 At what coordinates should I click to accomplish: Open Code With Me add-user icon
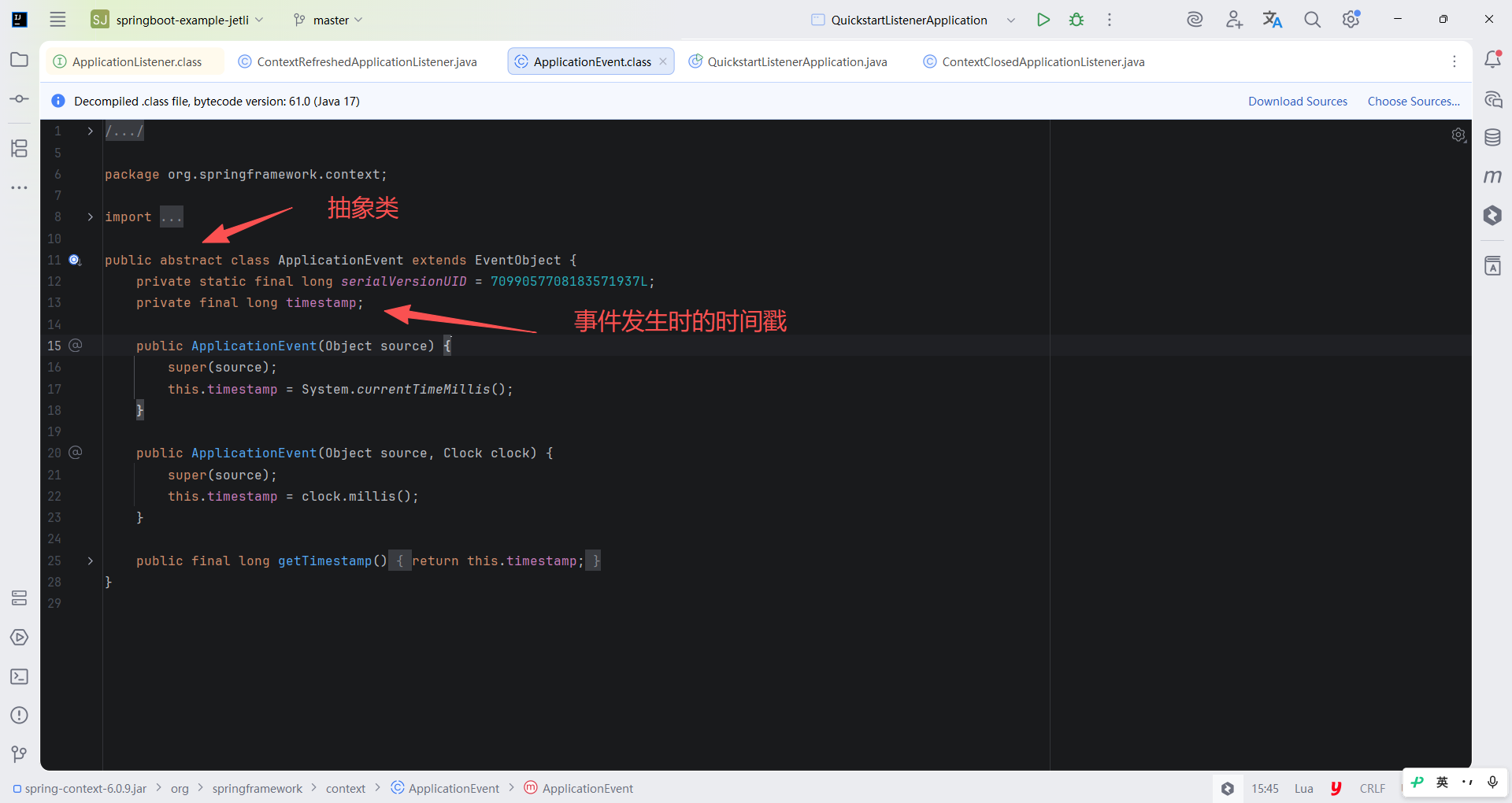point(1234,20)
